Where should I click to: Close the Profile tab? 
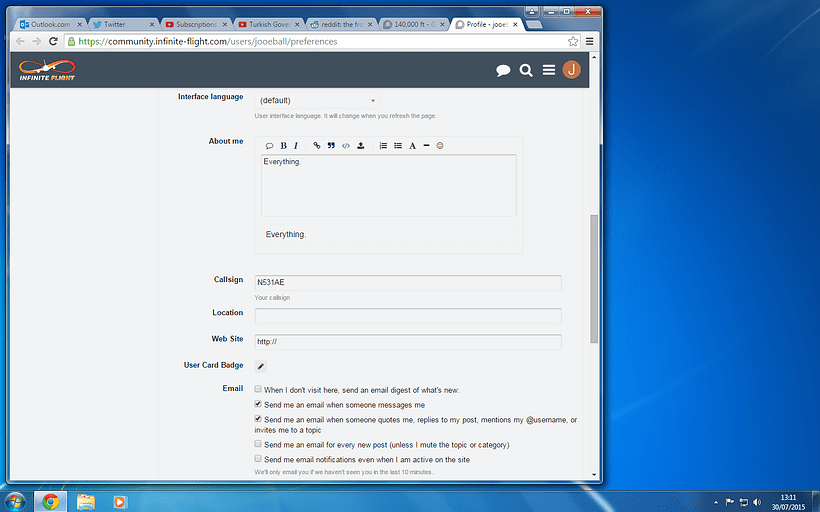pyautogui.click(x=515, y=25)
